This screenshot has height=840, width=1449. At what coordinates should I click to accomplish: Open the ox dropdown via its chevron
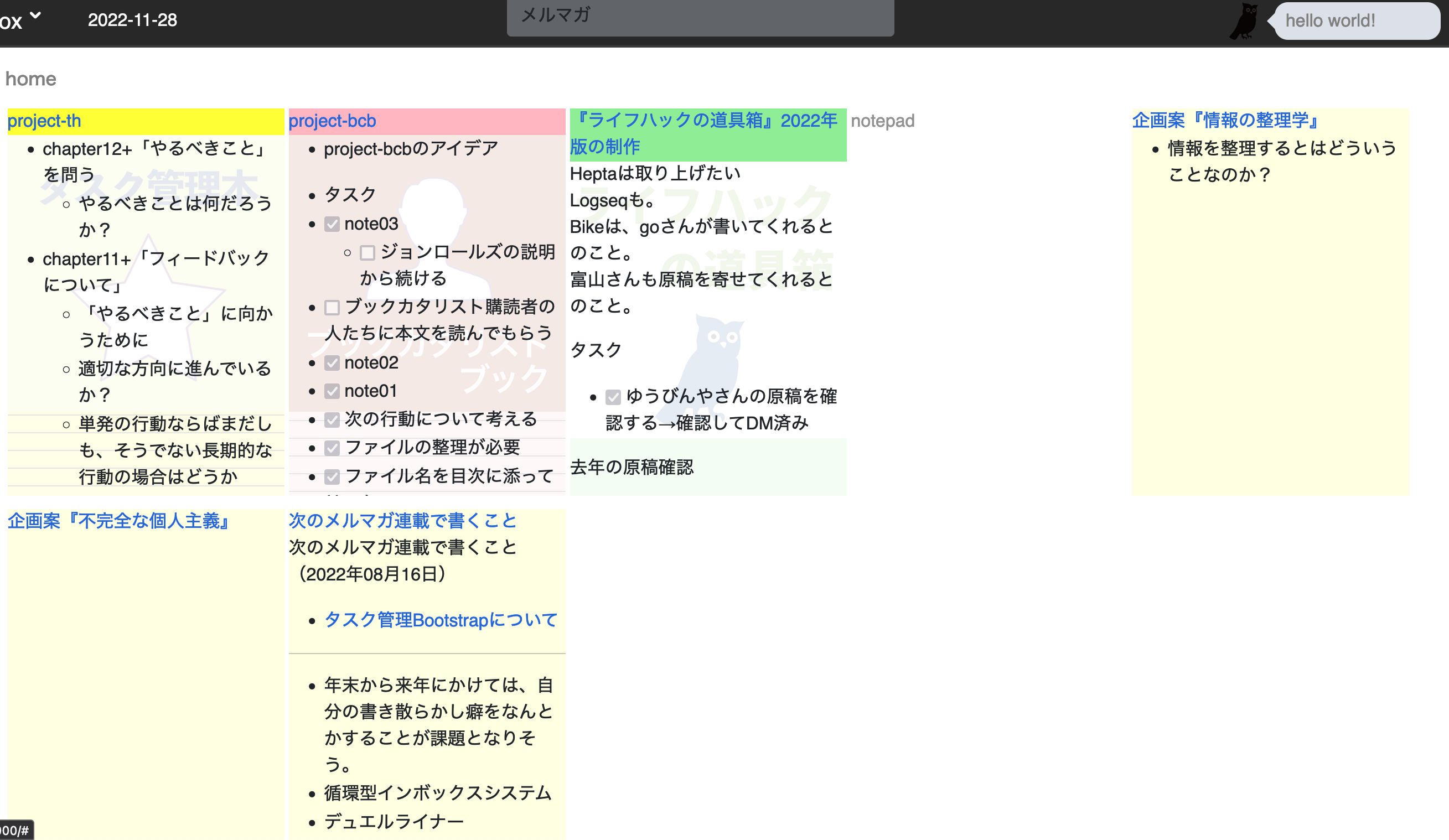pos(35,14)
